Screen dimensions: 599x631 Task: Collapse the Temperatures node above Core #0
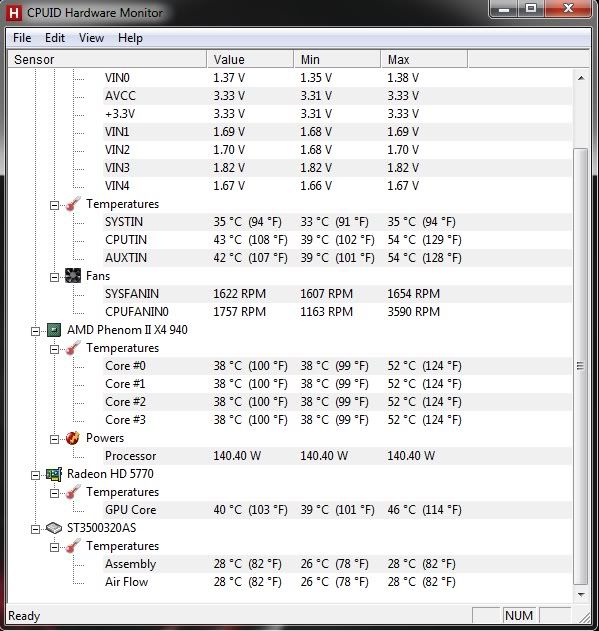tap(54, 350)
